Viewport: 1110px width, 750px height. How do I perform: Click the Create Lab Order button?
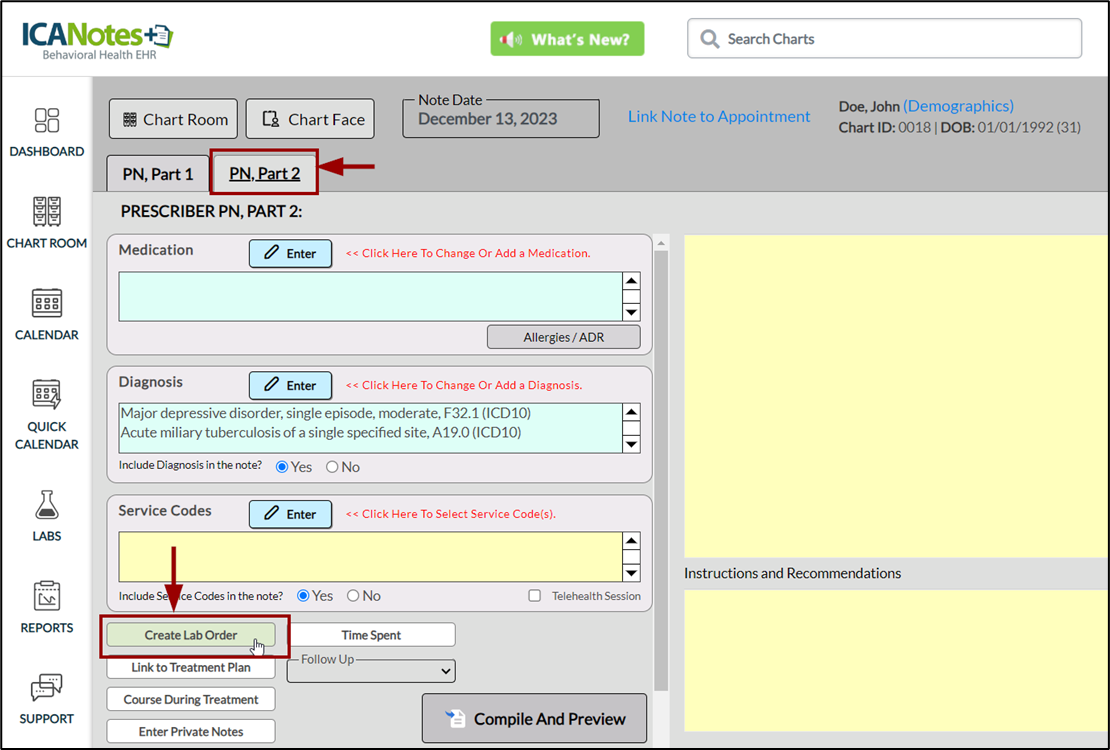191,635
